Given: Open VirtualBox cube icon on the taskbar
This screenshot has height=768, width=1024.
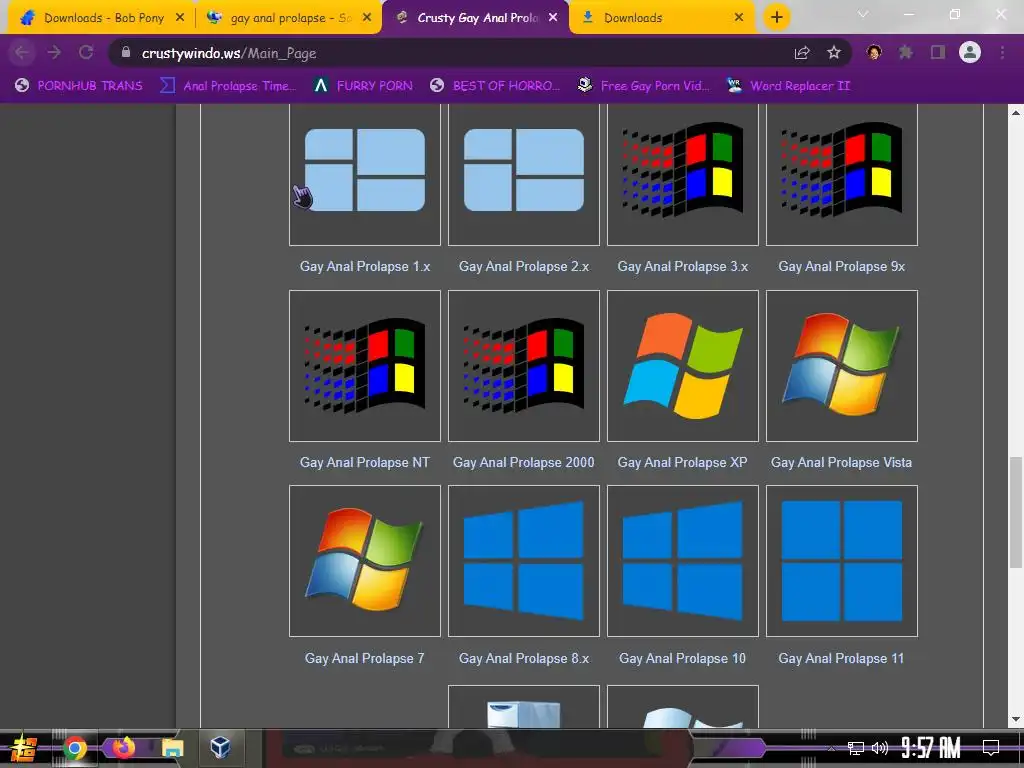Looking at the screenshot, I should (x=220, y=747).
